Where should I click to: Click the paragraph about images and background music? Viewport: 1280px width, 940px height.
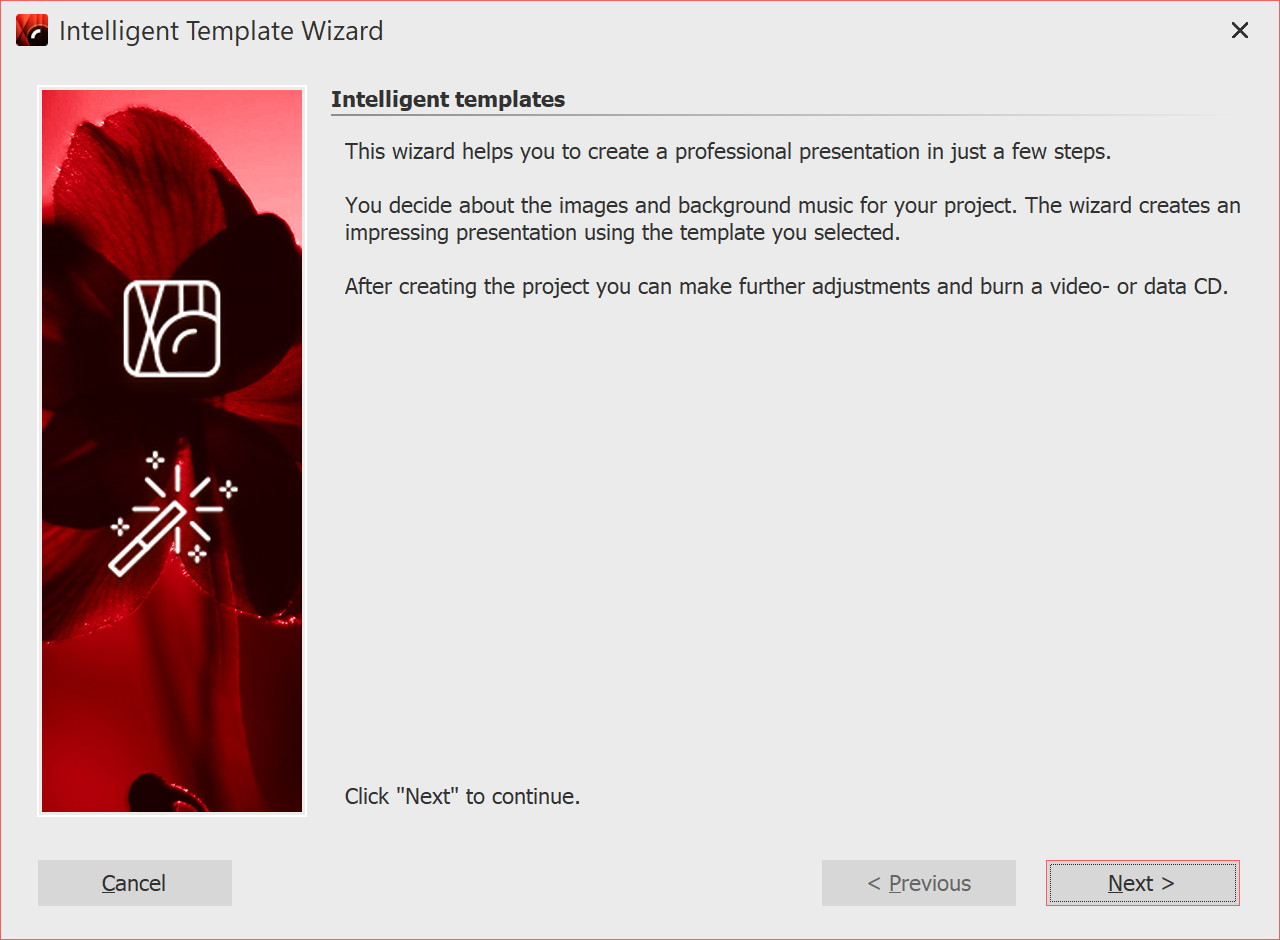coord(792,218)
